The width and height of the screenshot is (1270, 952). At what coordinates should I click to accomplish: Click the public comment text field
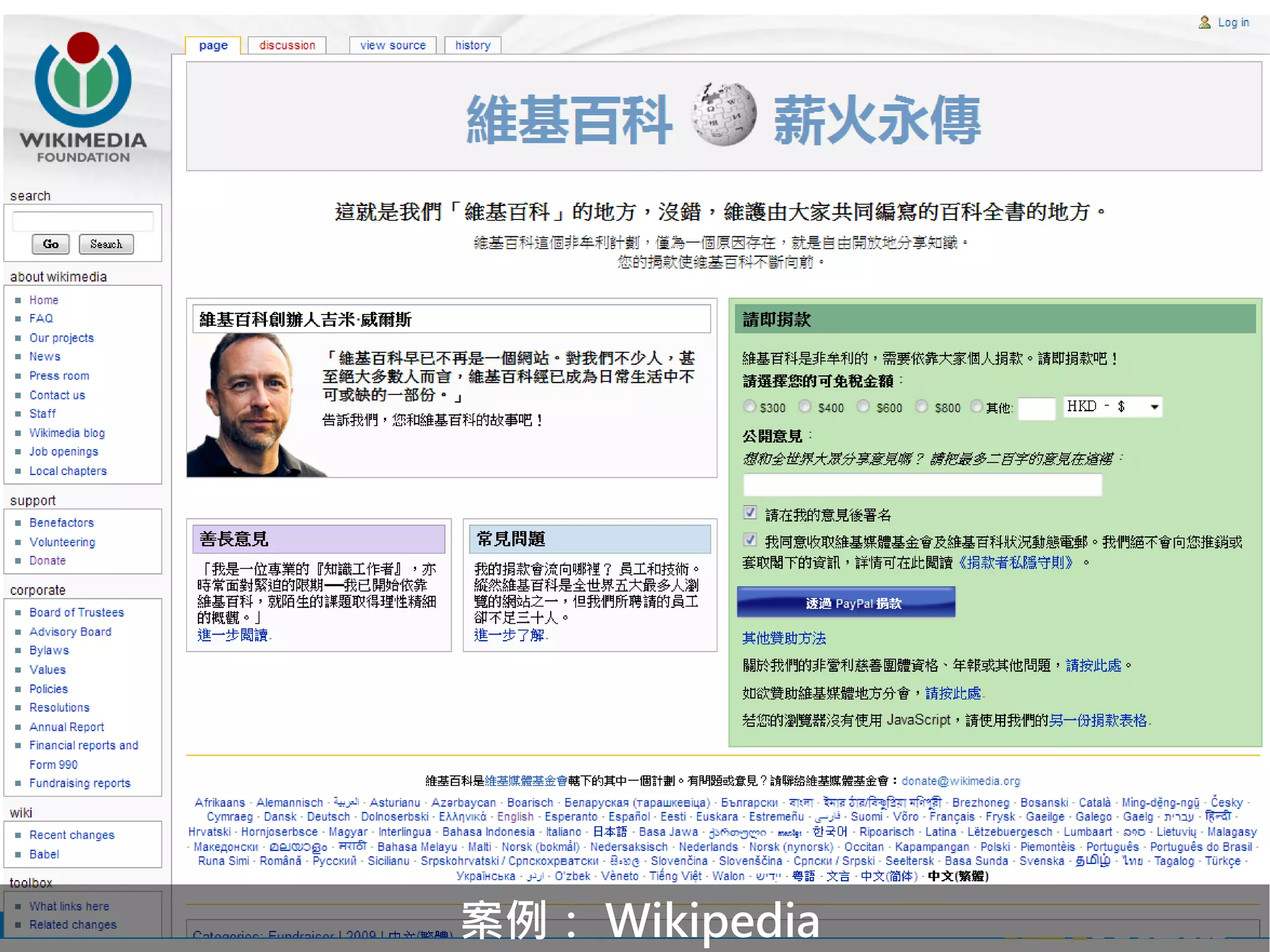point(922,484)
